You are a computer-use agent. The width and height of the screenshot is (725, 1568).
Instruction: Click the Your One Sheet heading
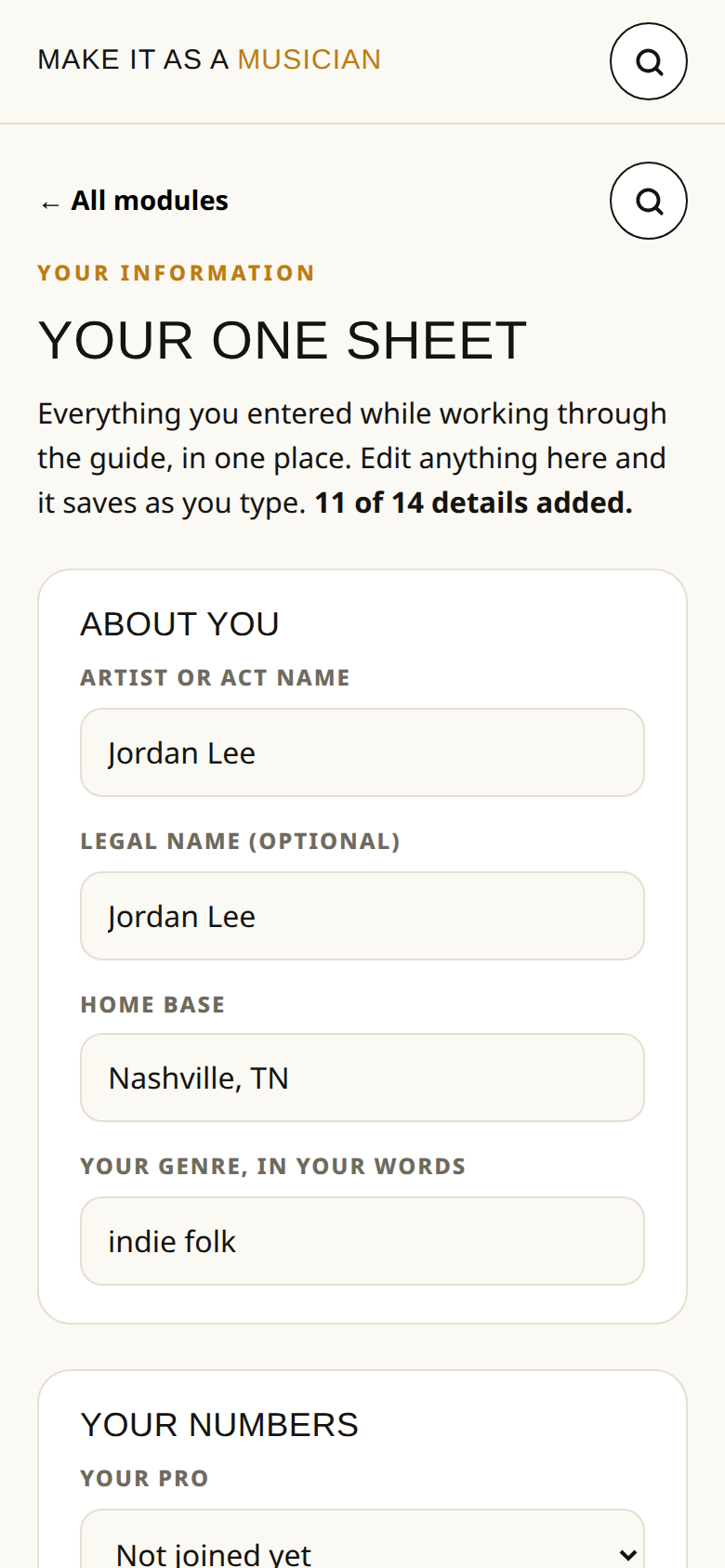(283, 340)
